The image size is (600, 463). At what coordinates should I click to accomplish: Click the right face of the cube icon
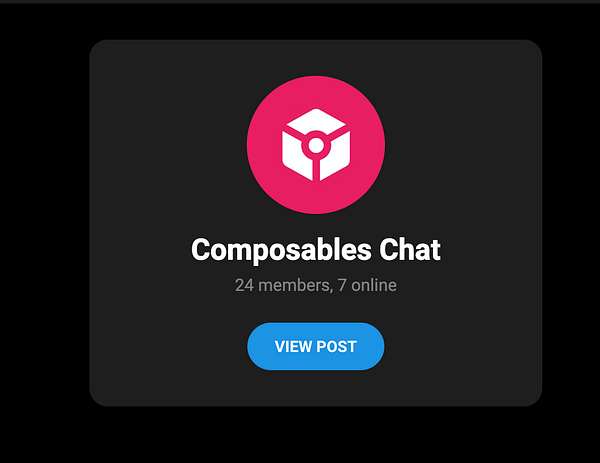pos(336,157)
